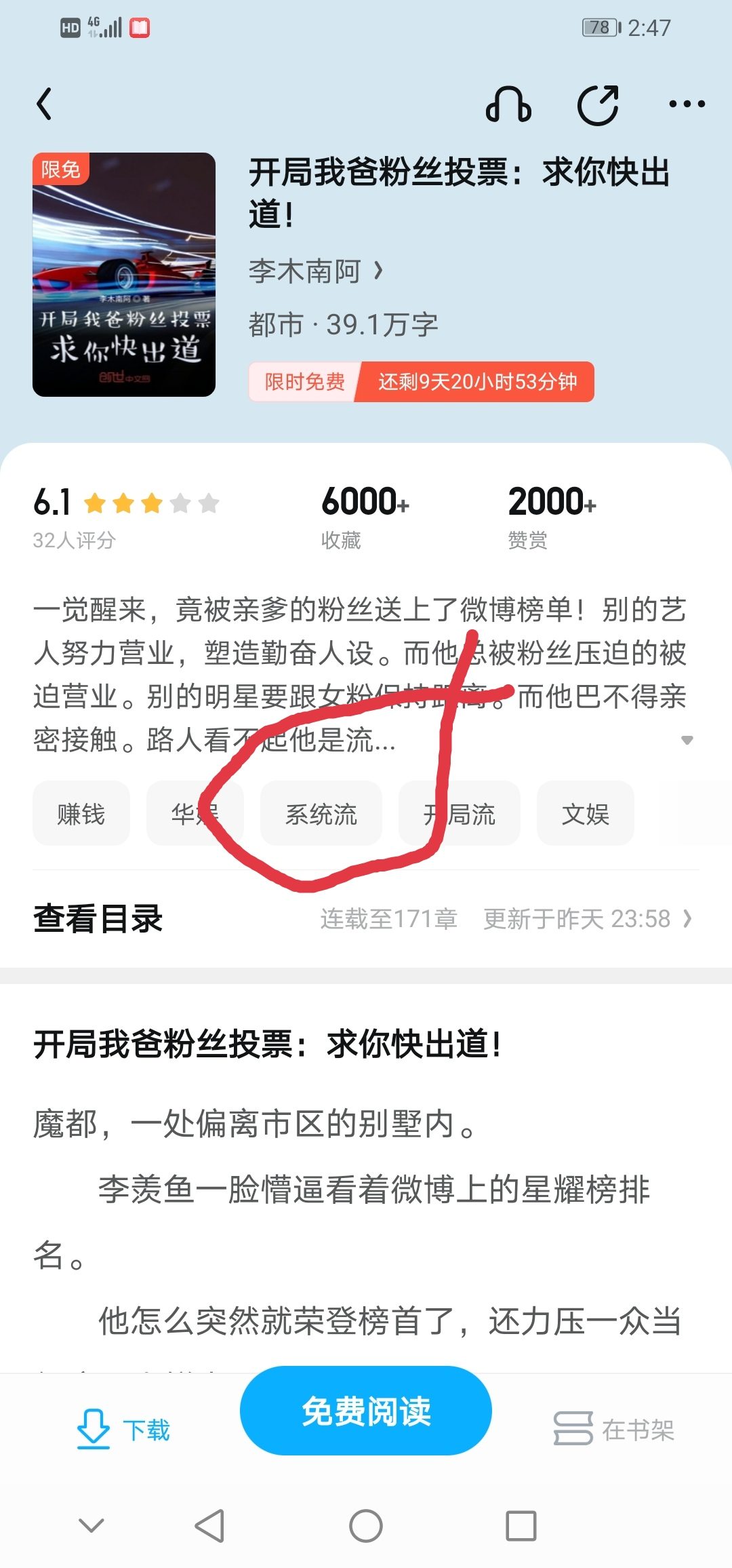Tap 查看目录 to view contents
The image size is (732, 1568).
point(98,919)
